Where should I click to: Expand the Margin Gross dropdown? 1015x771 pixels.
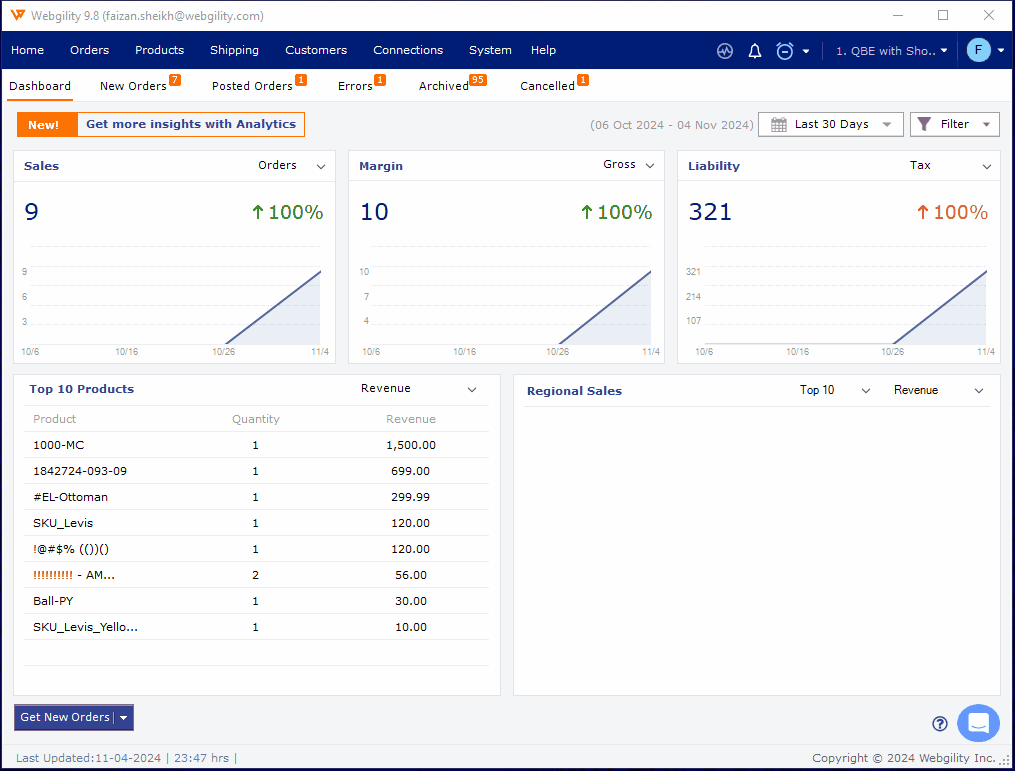coord(649,166)
